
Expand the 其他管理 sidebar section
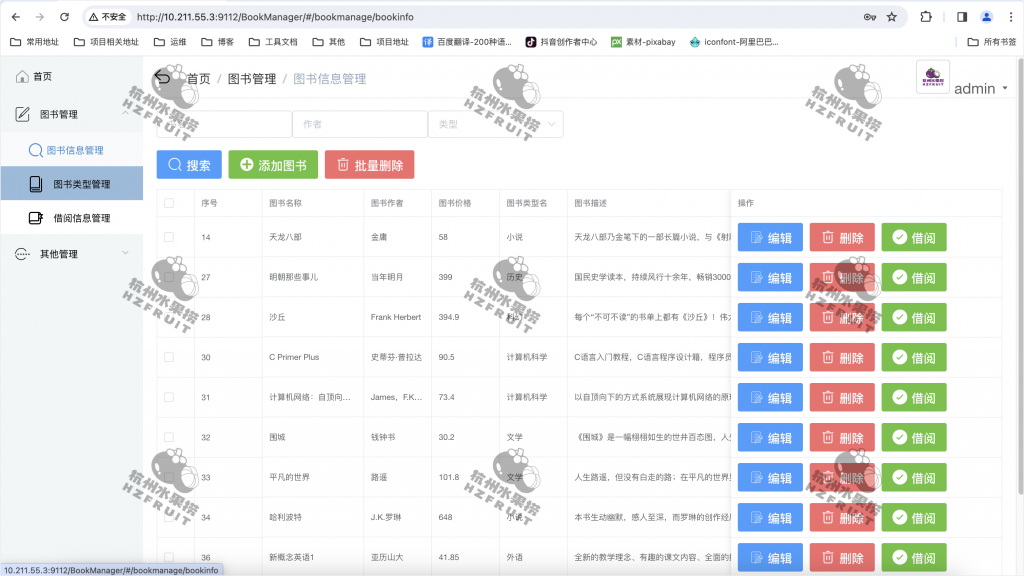(60, 253)
